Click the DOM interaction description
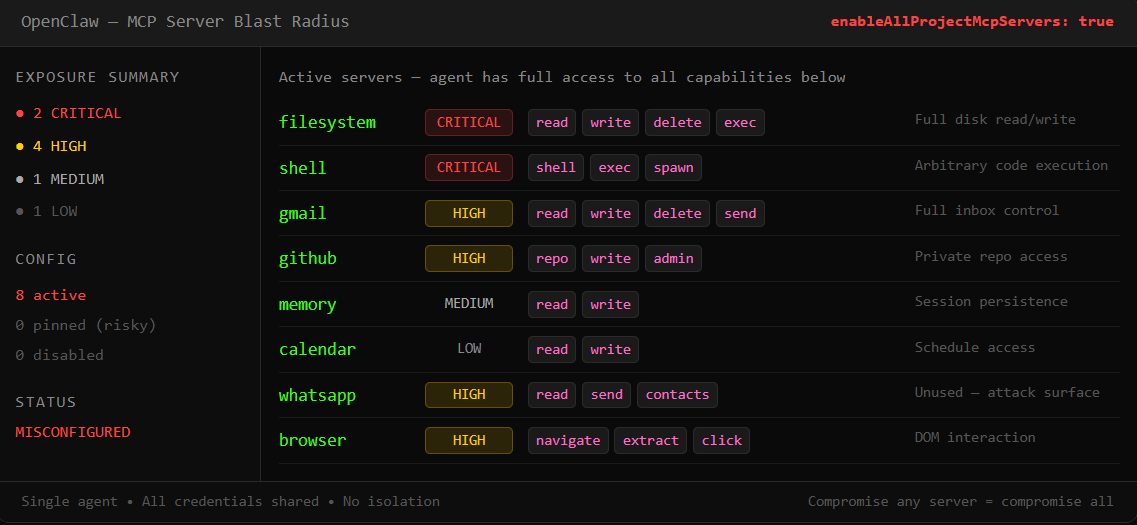 [x=975, y=437]
